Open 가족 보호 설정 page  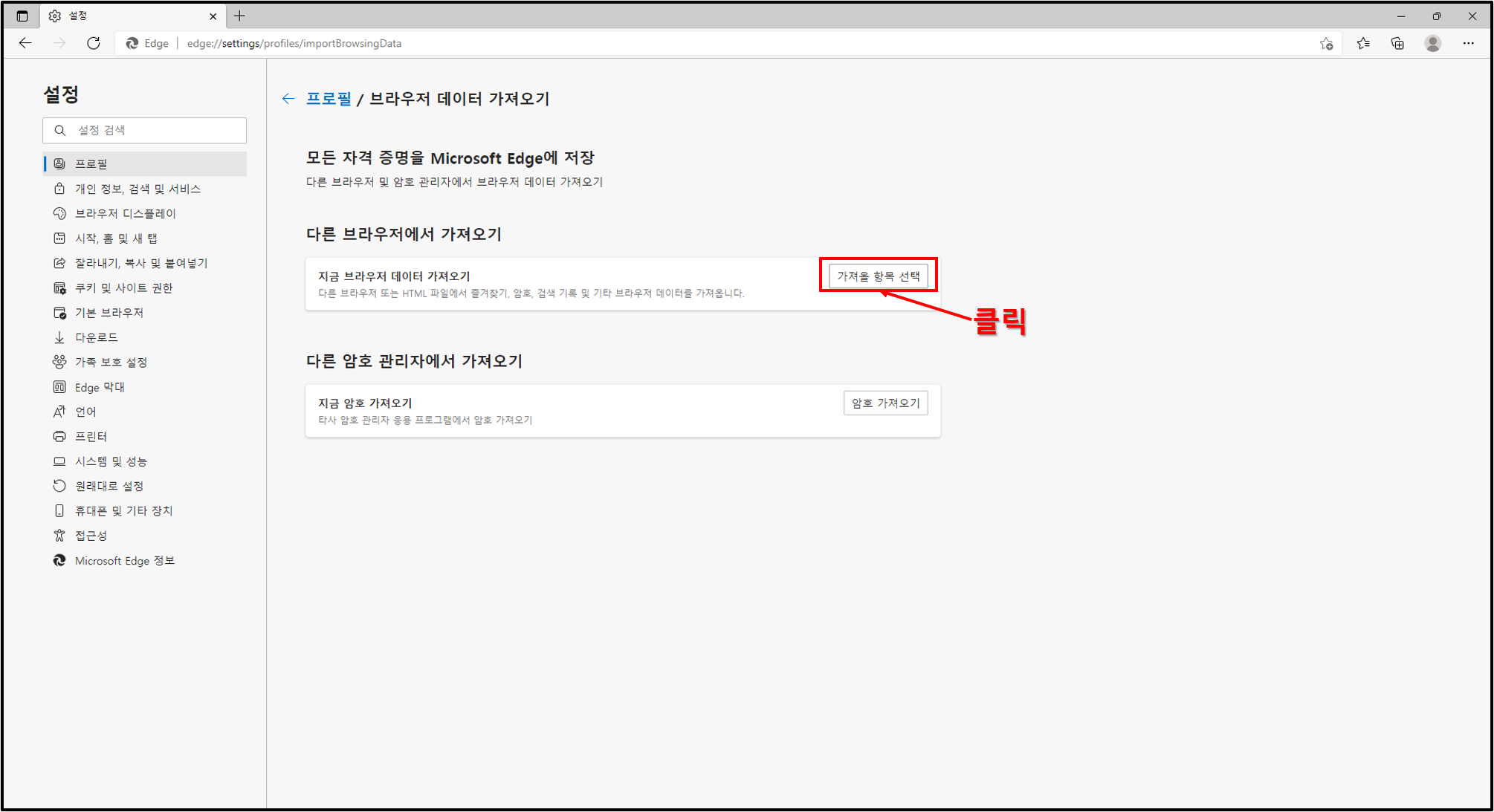click(145, 362)
